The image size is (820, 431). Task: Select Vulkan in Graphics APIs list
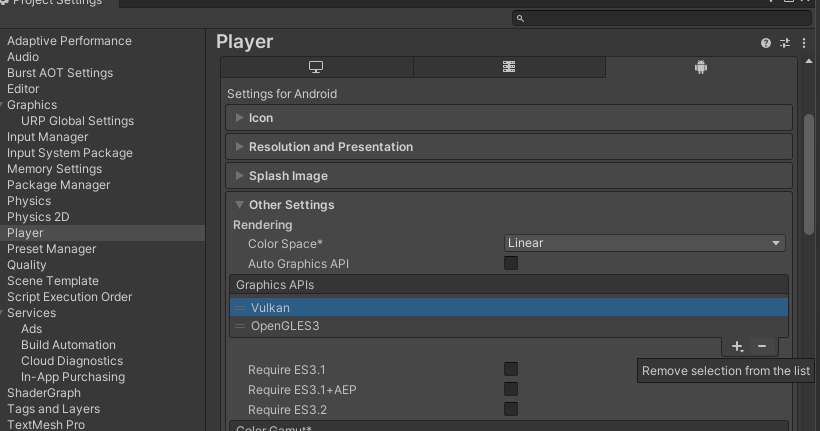click(509, 308)
